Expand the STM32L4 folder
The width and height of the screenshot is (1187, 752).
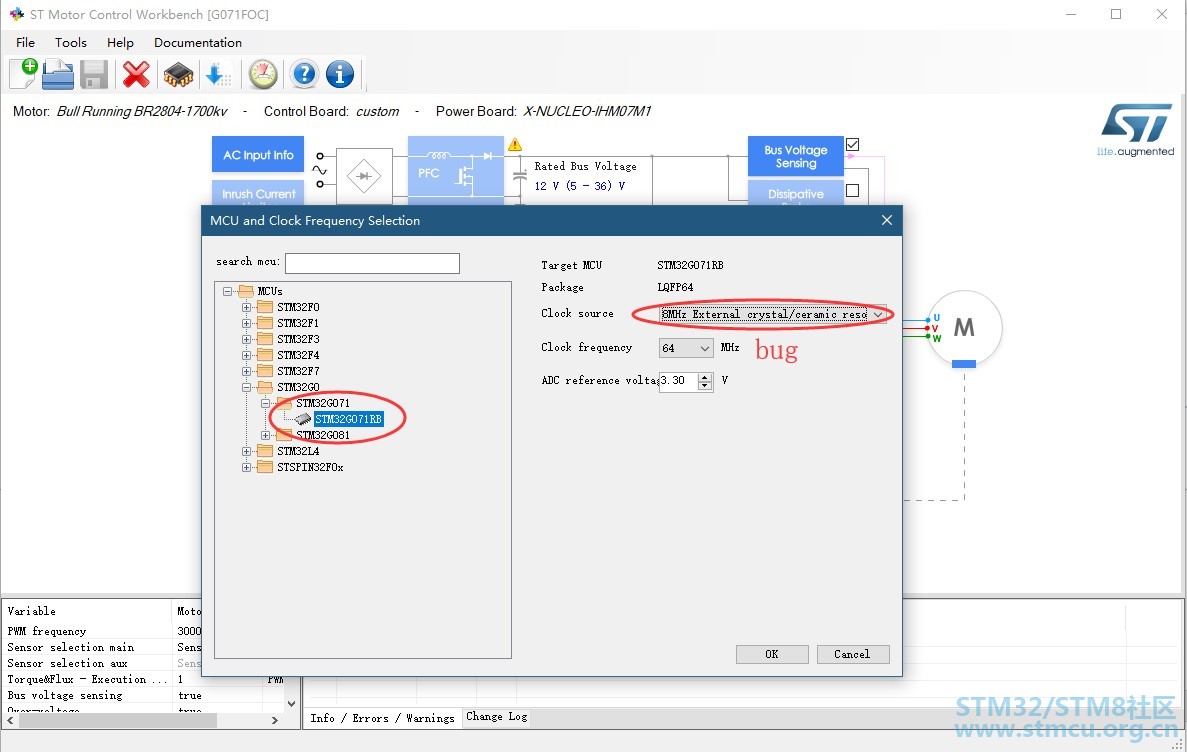click(246, 451)
